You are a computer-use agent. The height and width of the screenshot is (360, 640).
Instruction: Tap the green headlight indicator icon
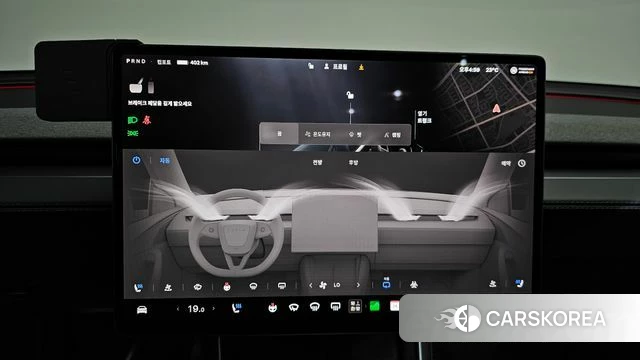132,120
